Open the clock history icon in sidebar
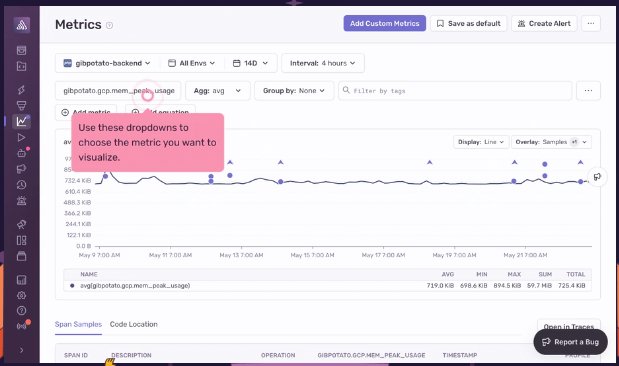 (x=21, y=185)
